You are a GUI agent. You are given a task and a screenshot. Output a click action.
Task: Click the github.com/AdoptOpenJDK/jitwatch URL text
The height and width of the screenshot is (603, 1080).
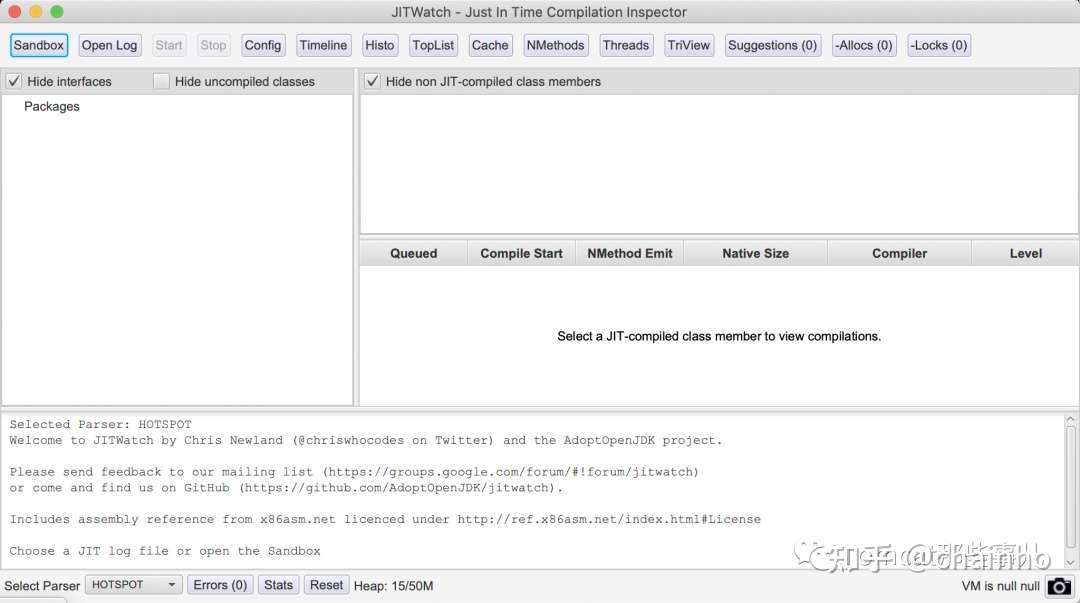[x=397, y=488]
